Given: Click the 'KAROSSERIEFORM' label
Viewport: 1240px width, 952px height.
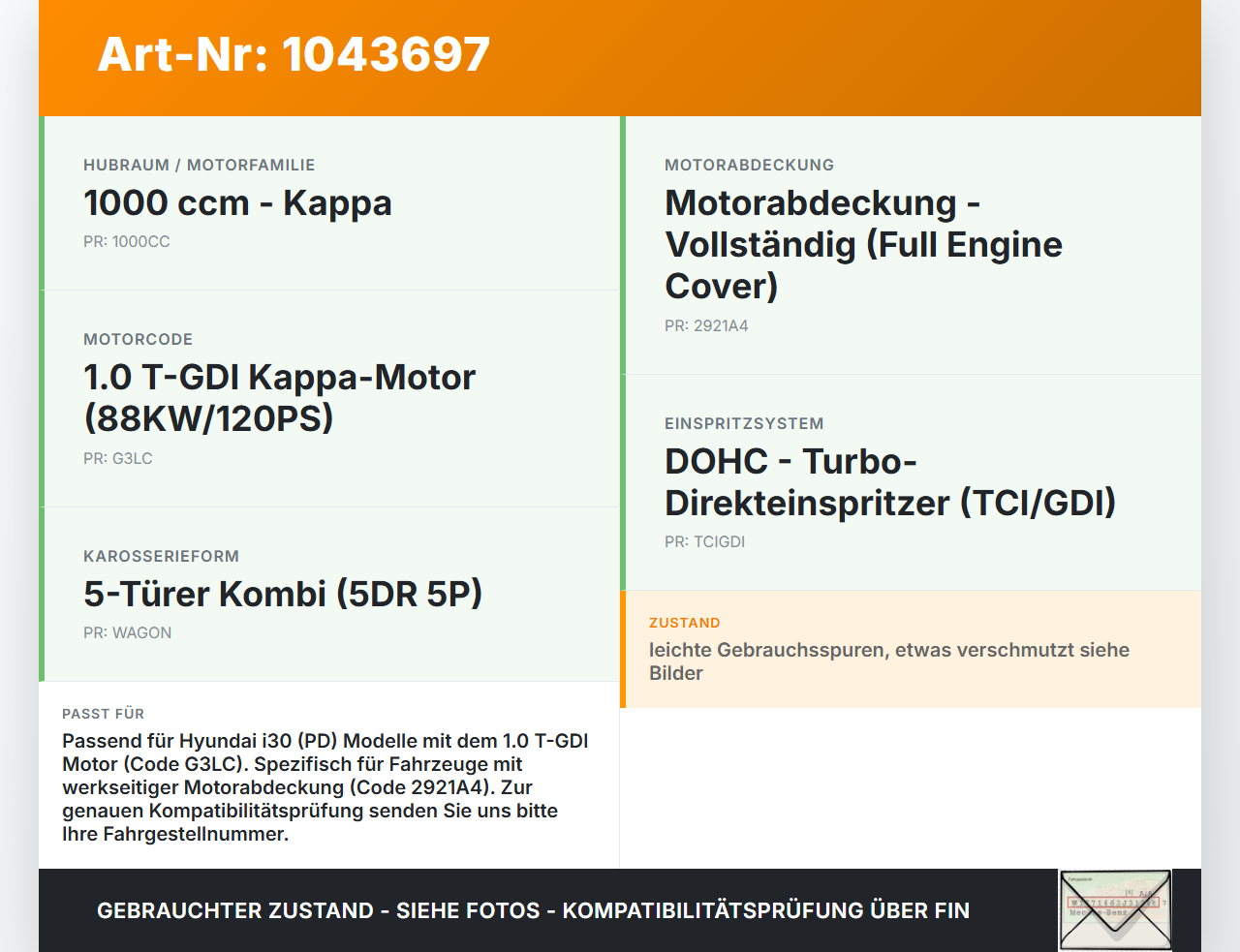Looking at the screenshot, I should point(161,557).
